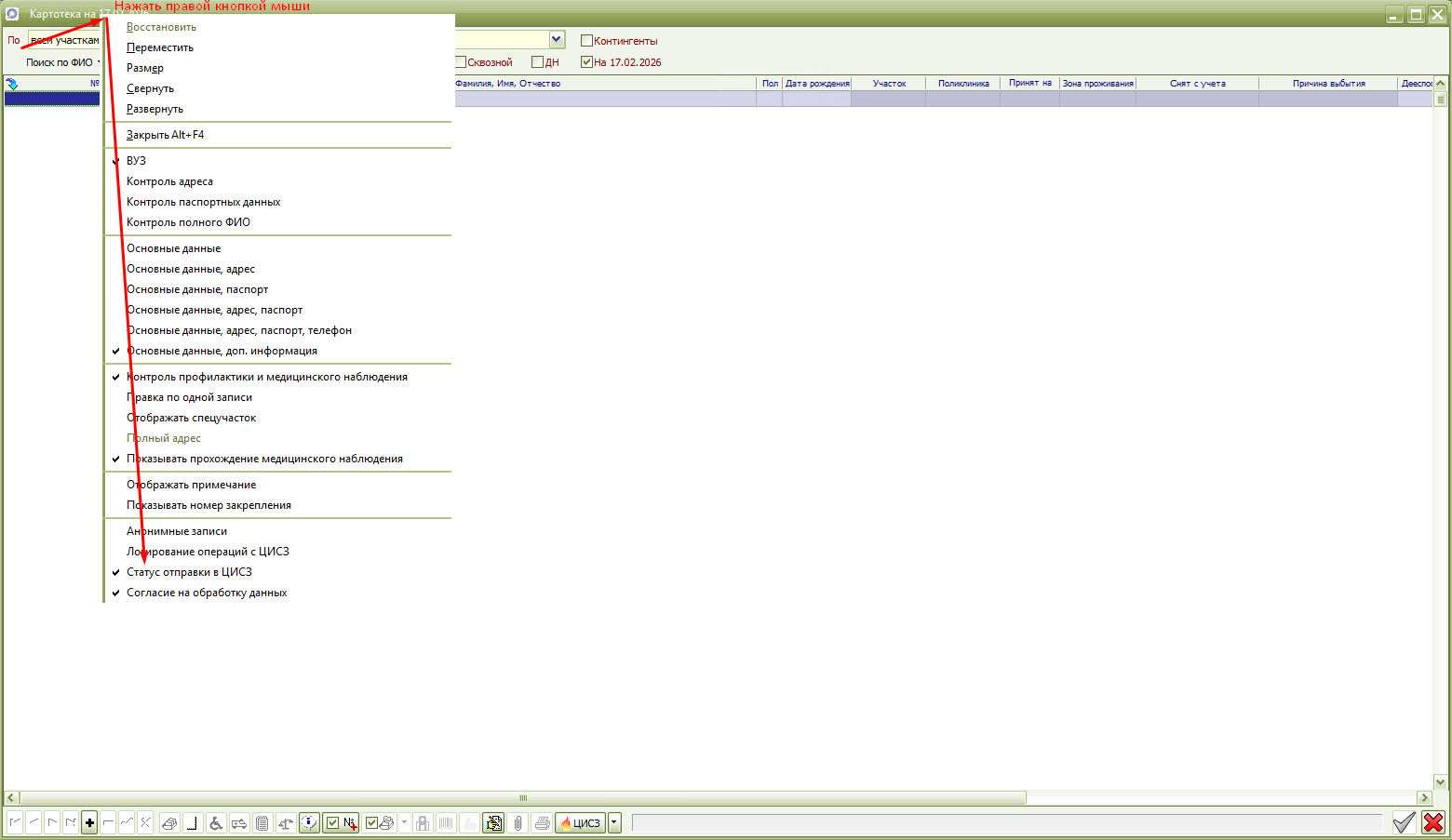
Task: Click the ambulance icon in bottom toolbar
Action: pos(239,823)
